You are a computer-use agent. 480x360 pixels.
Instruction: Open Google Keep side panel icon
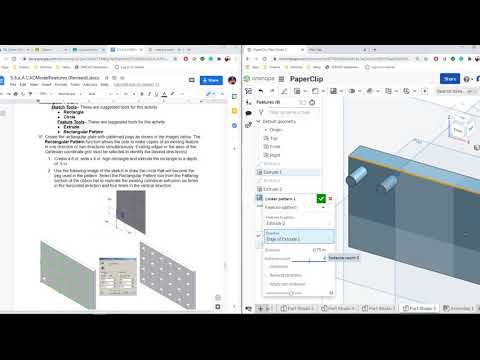[235, 111]
